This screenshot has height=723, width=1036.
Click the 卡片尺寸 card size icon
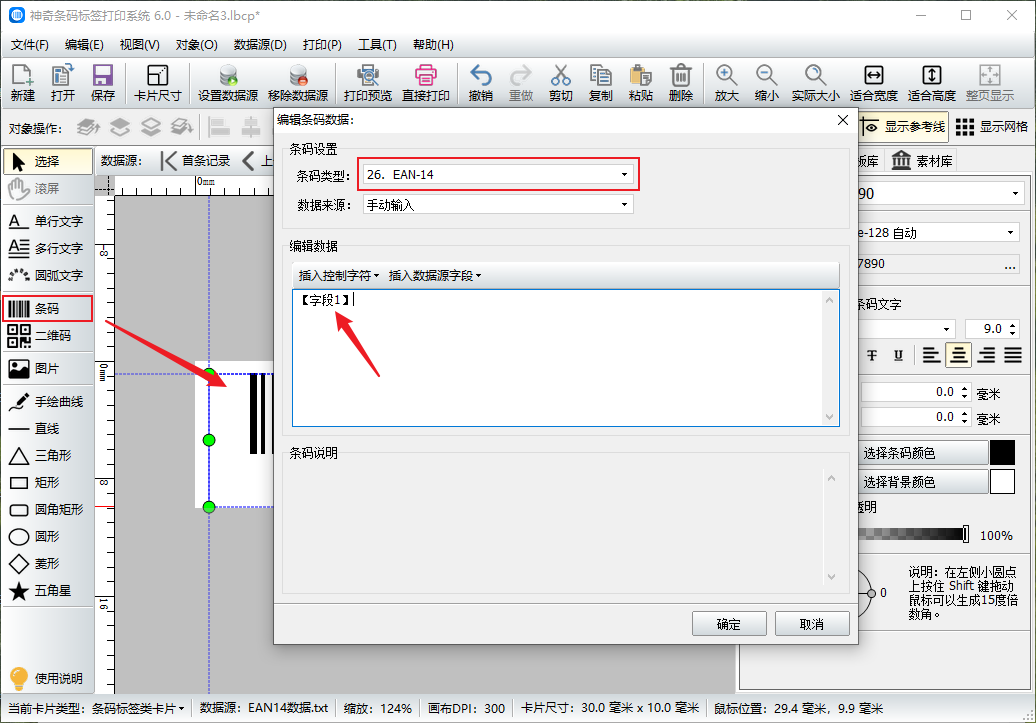point(157,83)
